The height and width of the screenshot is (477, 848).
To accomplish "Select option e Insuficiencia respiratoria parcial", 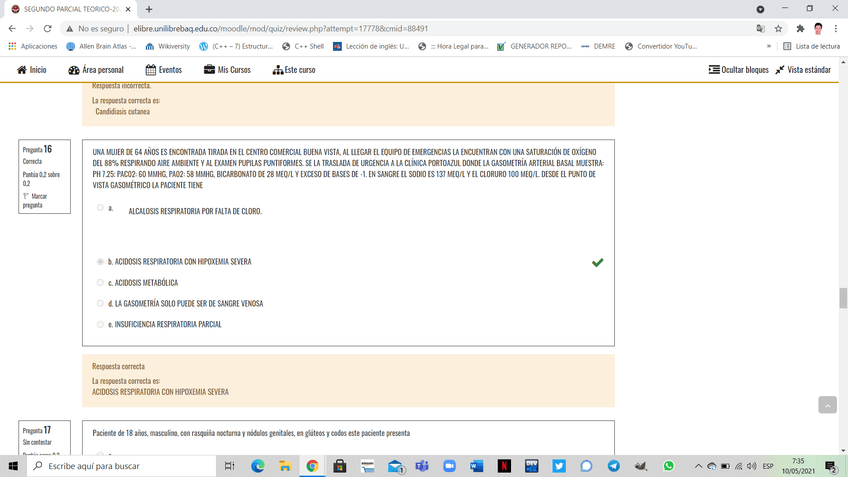I will tap(100, 324).
